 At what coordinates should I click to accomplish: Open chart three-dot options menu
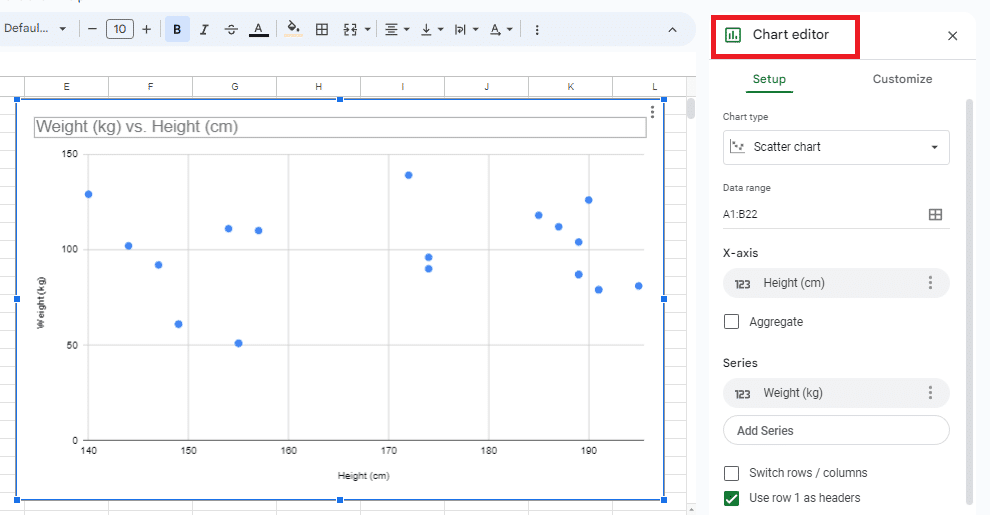(x=652, y=112)
